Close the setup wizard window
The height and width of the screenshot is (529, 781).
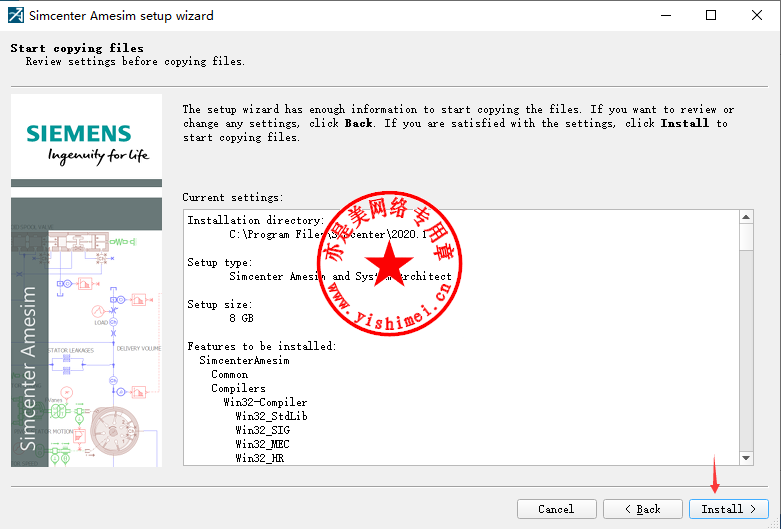(757, 15)
